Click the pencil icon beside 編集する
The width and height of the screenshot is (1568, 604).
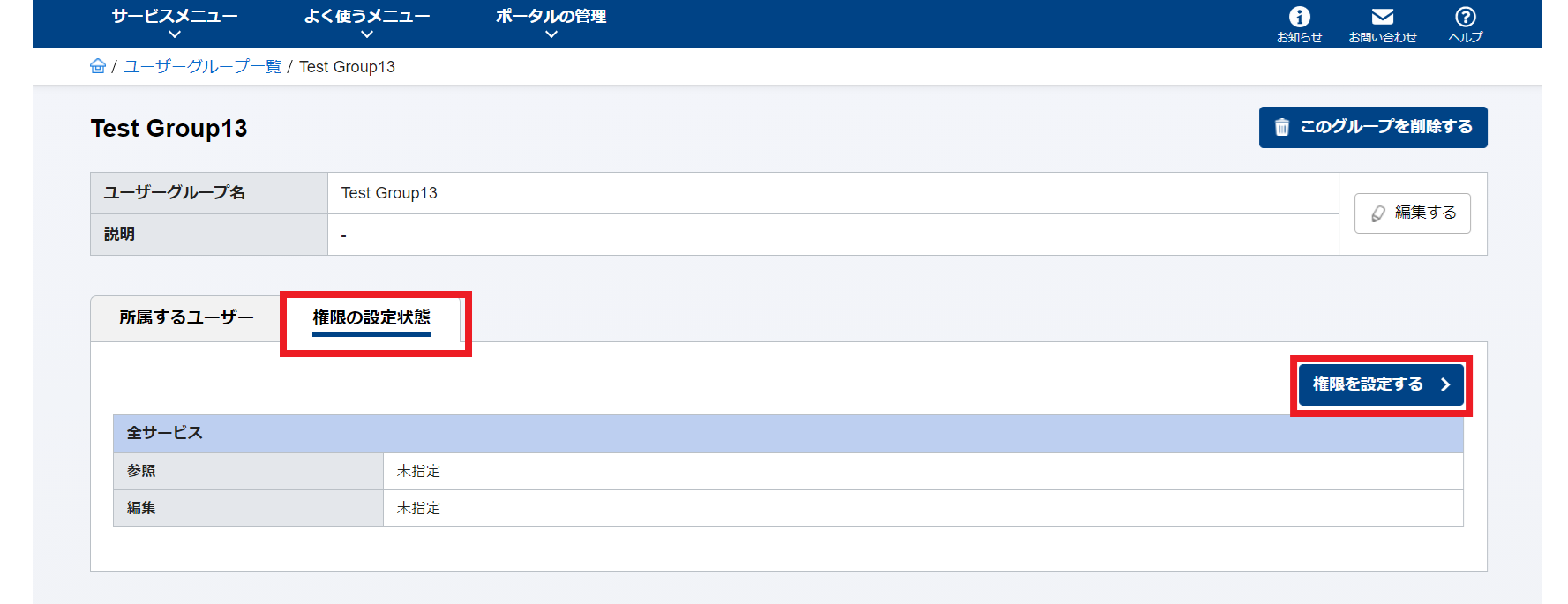coord(1378,213)
